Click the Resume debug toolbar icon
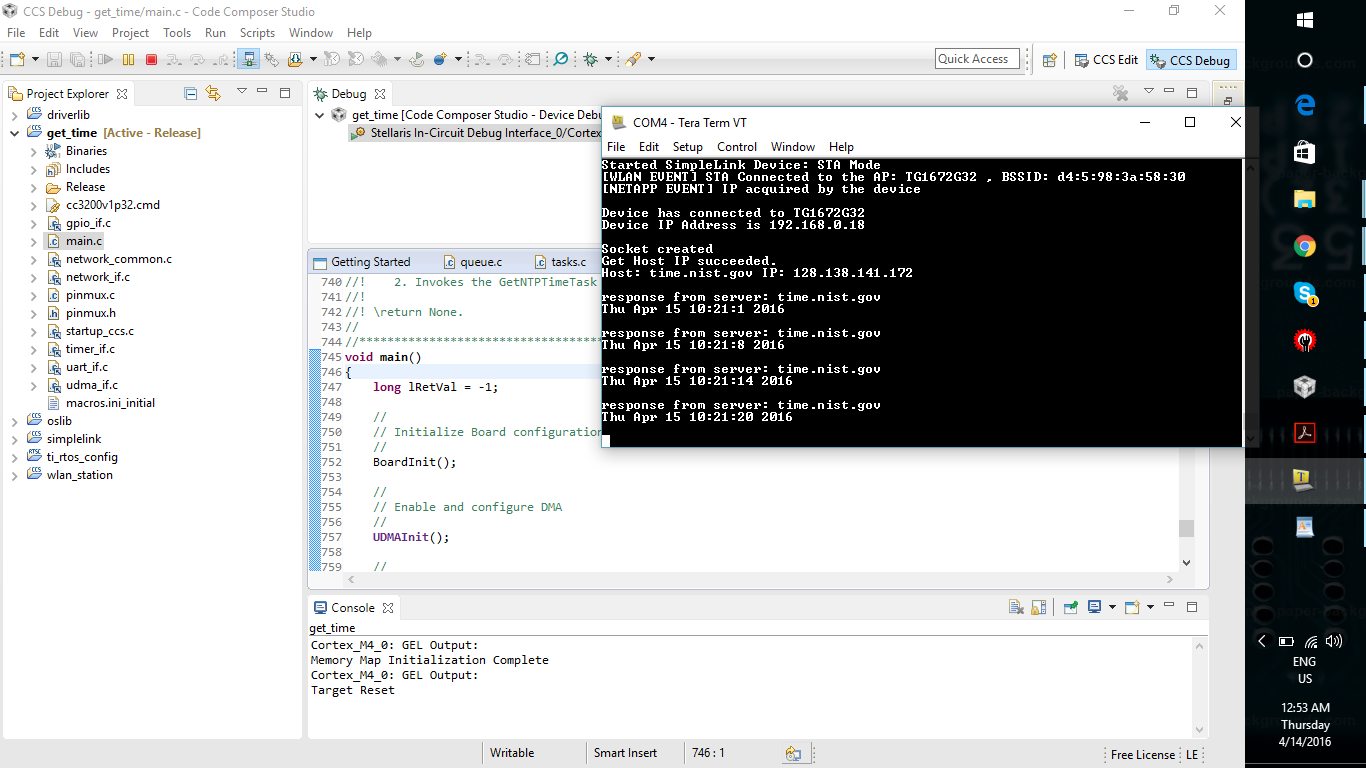Image resolution: width=1366 pixels, height=768 pixels. click(106, 60)
